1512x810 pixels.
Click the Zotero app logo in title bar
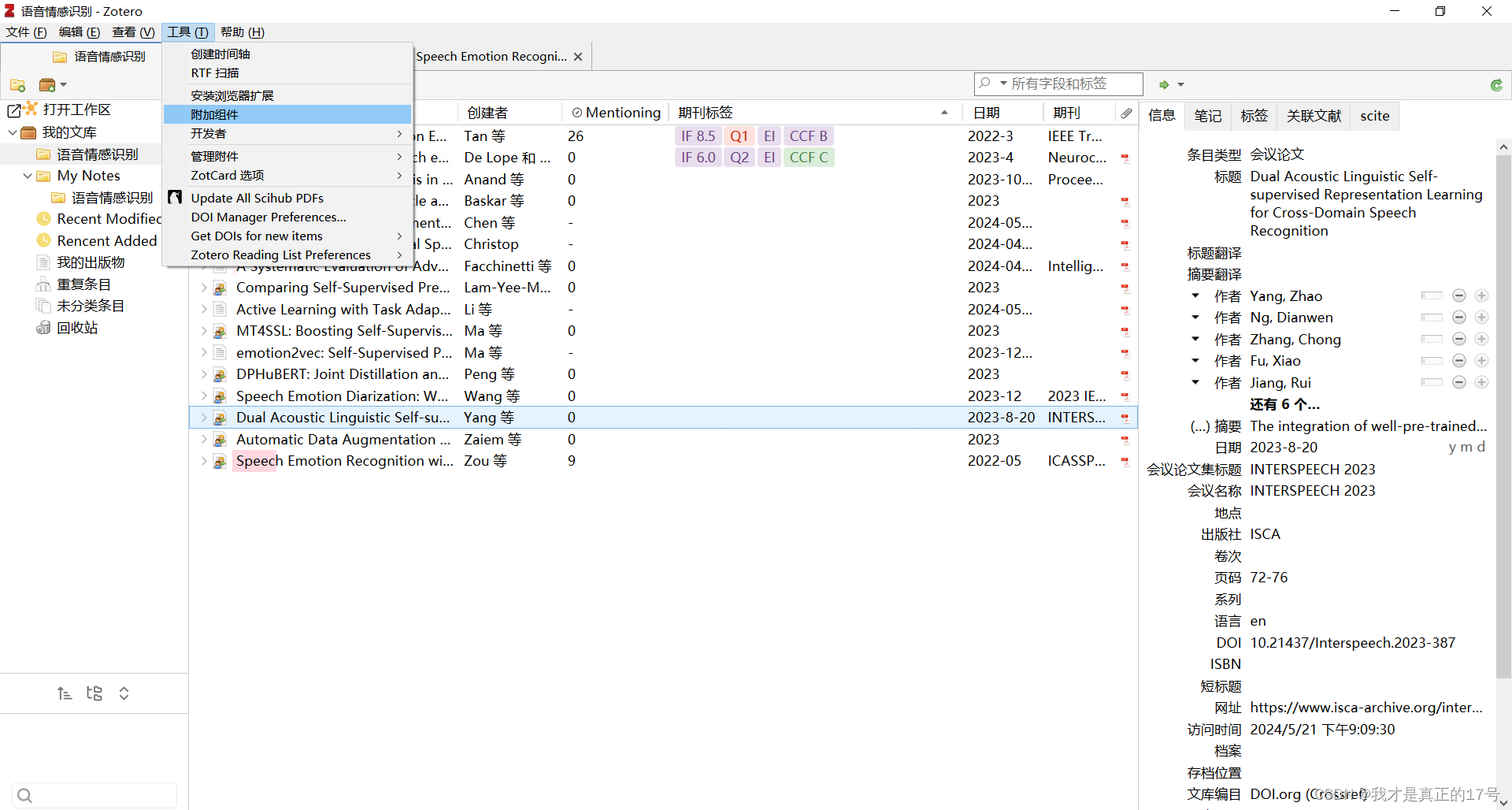tap(9, 11)
